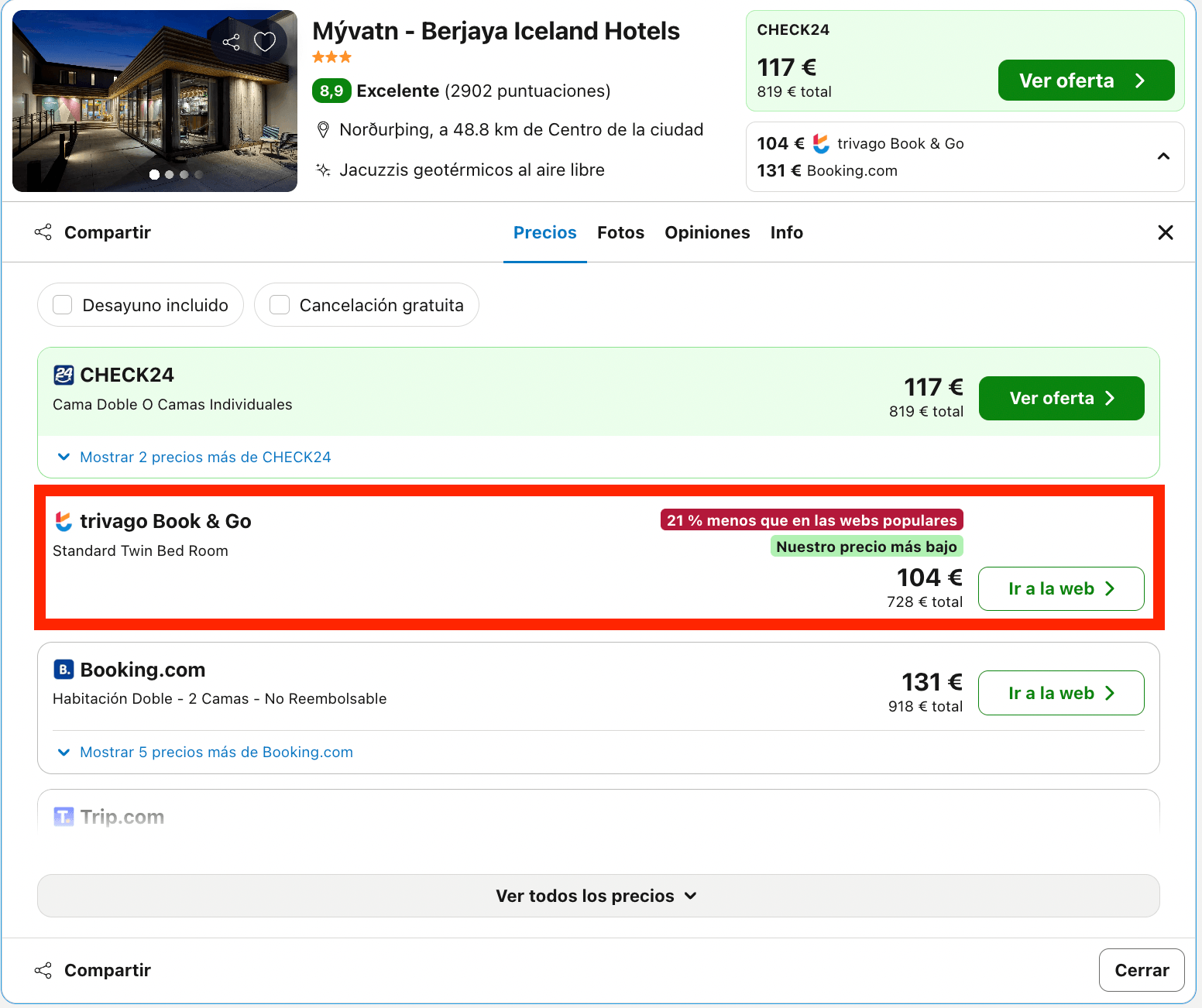This screenshot has height=1008, width=1202.
Task: Click 'Excelente (2902 puntuaciones)' text
Action: pos(483,91)
